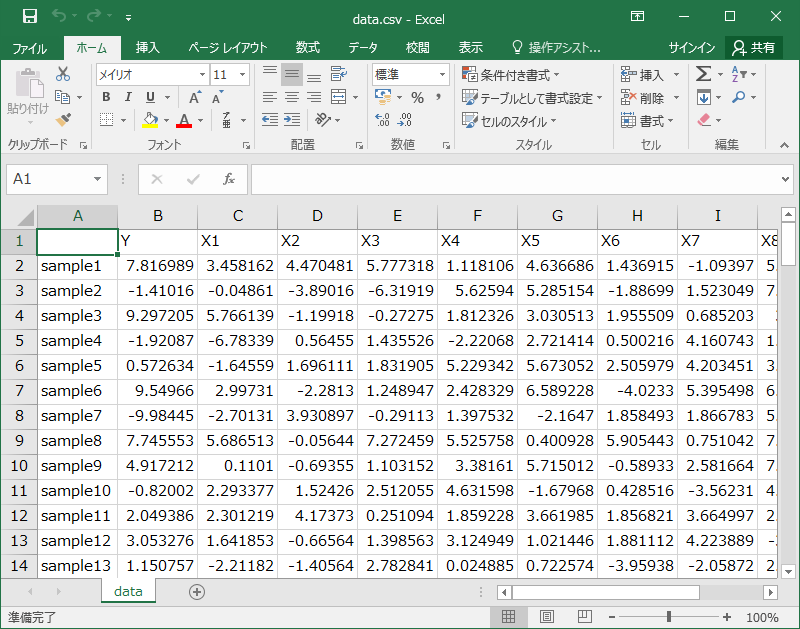Image resolution: width=800 pixels, height=629 pixels.
Task: Click the accounting currency format icon
Action: pyautogui.click(x=383, y=96)
